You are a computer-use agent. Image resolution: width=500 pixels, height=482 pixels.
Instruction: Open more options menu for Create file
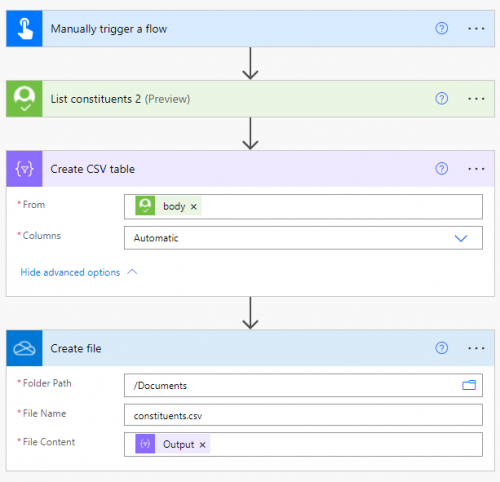pos(476,348)
